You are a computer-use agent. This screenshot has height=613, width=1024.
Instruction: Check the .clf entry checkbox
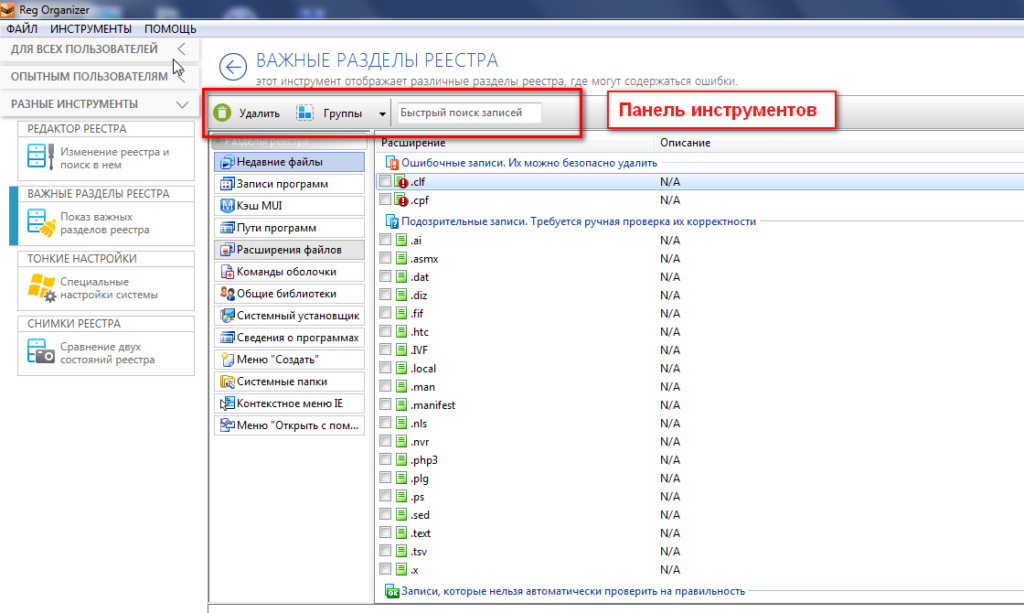click(386, 182)
